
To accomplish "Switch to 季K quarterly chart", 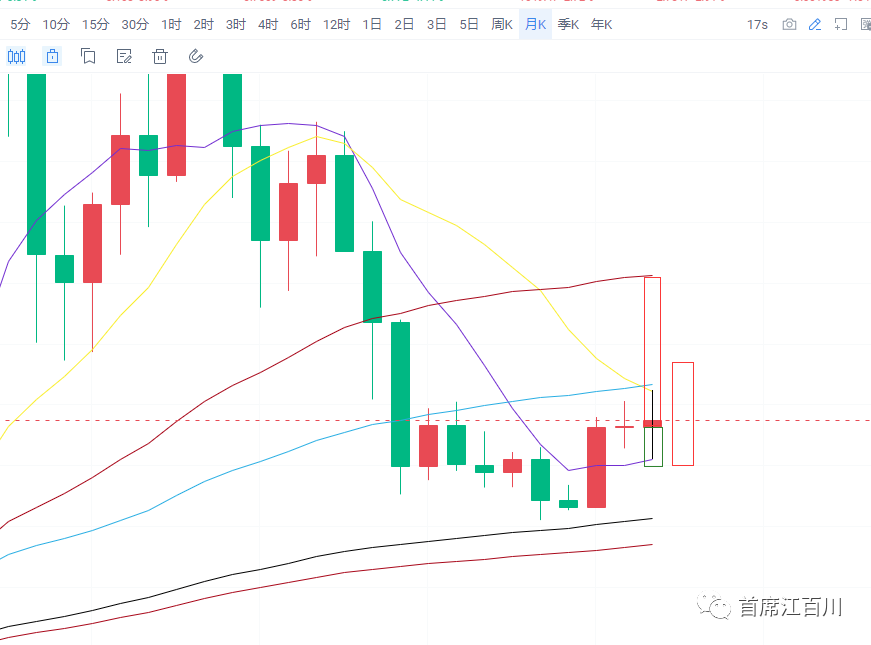I will click(568, 24).
